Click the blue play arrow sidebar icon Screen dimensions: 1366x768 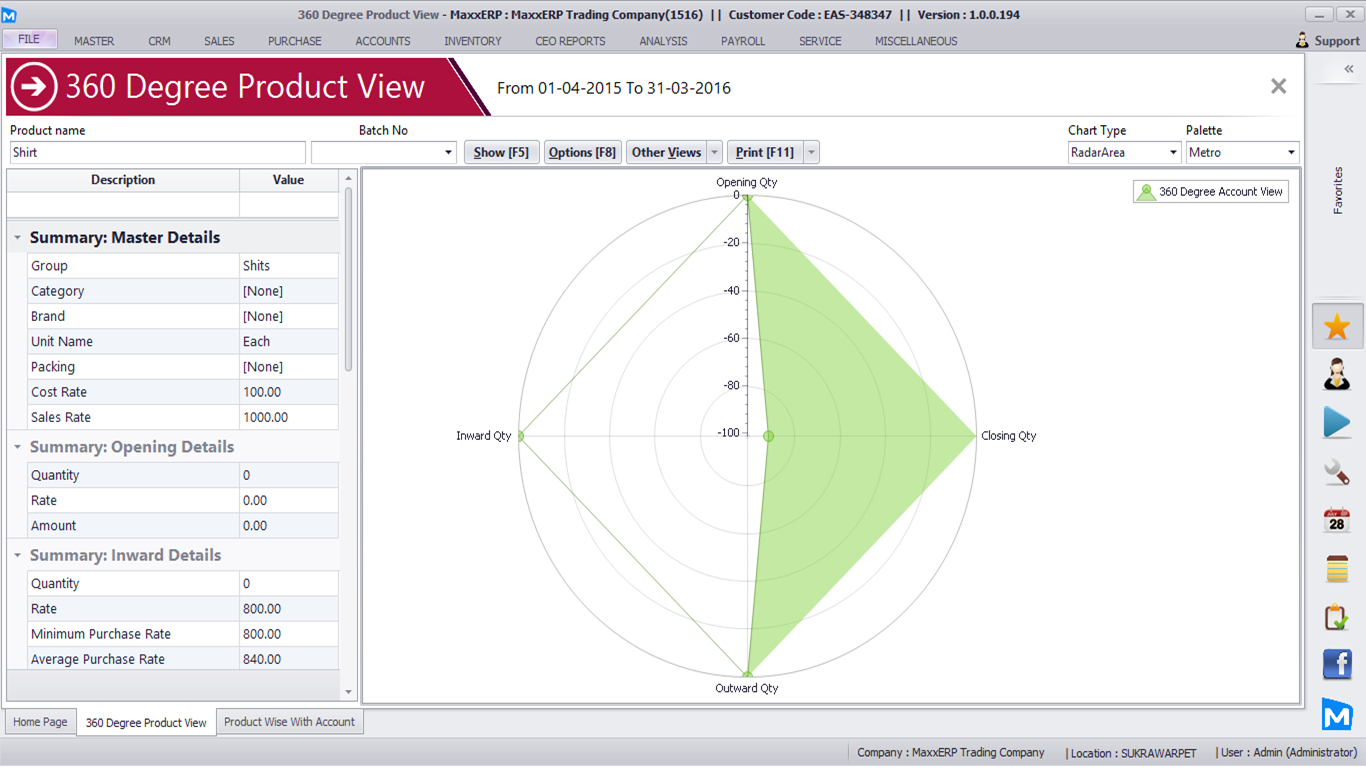pos(1337,422)
